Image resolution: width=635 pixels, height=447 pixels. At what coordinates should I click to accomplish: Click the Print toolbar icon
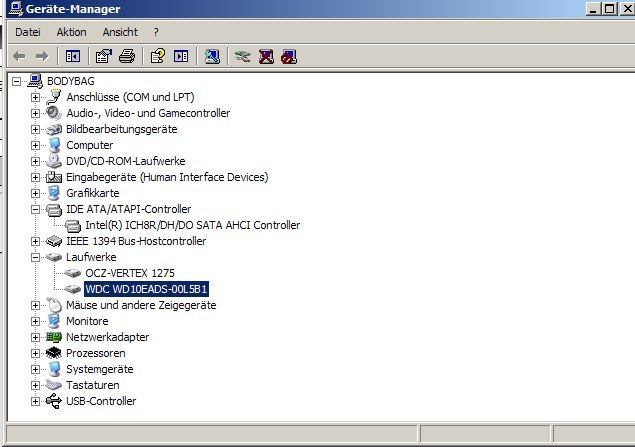[127, 56]
